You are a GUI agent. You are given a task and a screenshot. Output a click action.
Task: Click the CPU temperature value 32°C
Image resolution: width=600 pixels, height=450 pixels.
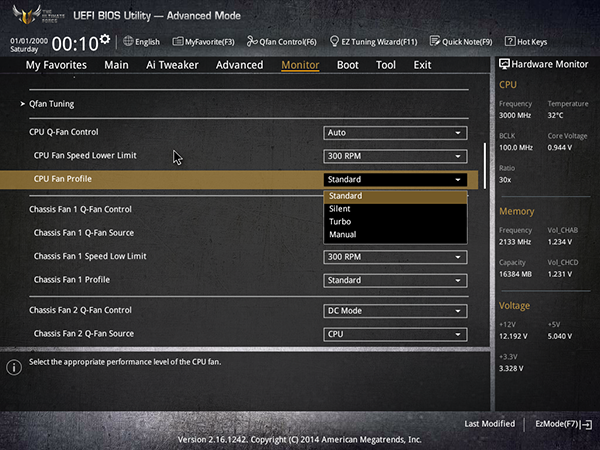pos(555,115)
